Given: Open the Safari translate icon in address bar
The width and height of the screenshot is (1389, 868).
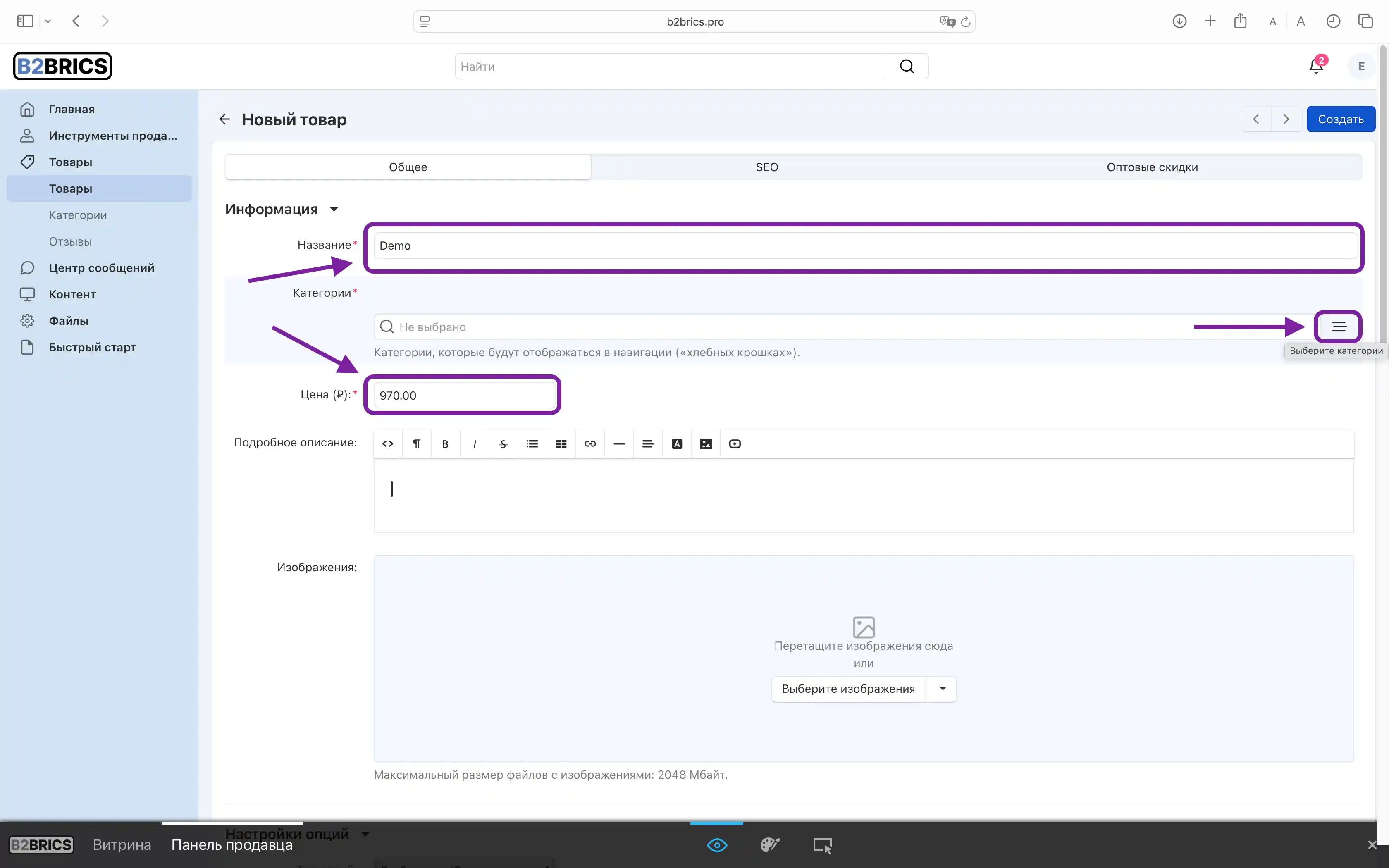Looking at the screenshot, I should [x=947, y=22].
